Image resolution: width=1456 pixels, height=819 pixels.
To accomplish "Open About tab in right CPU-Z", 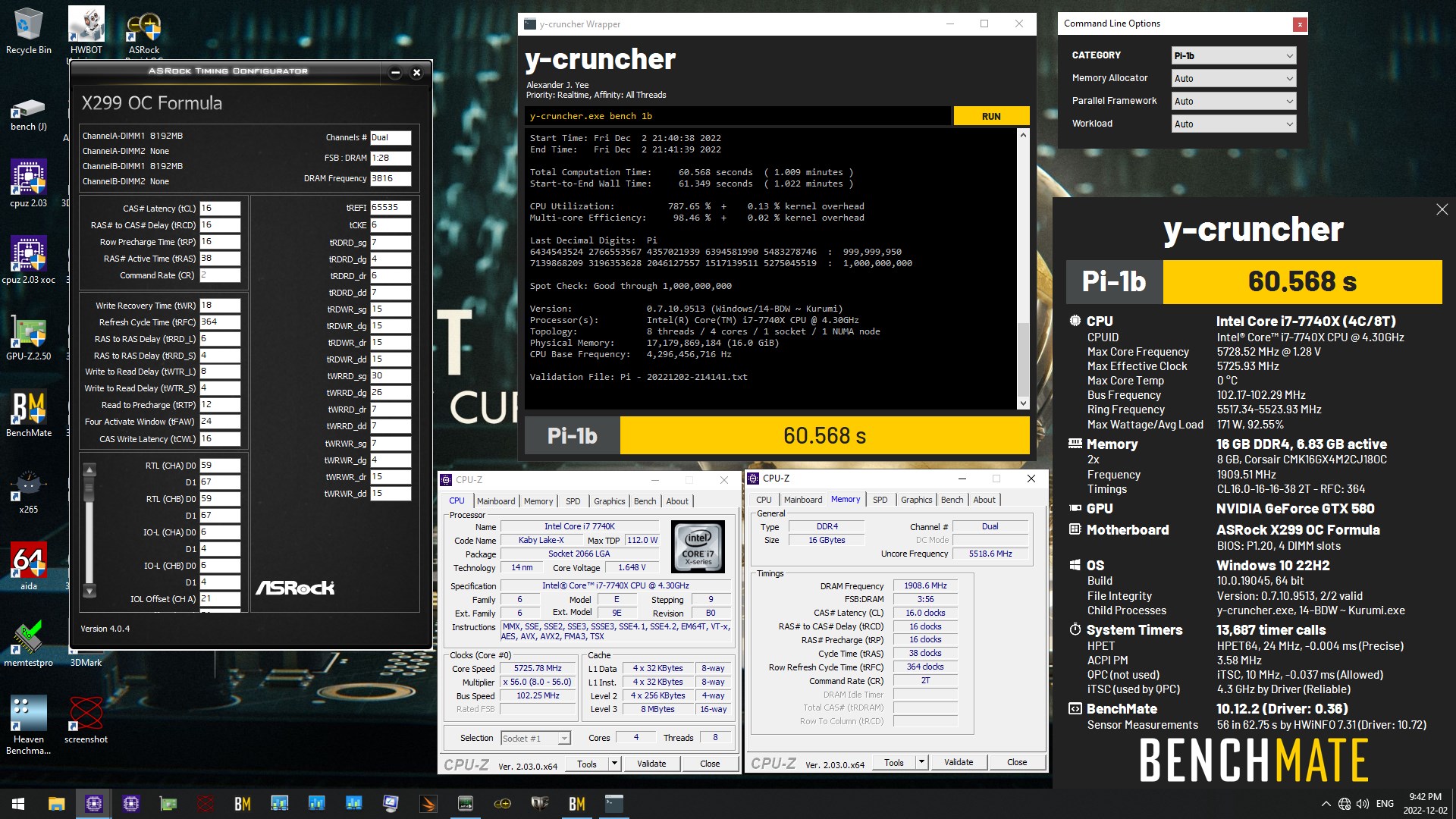I will pyautogui.click(x=984, y=500).
